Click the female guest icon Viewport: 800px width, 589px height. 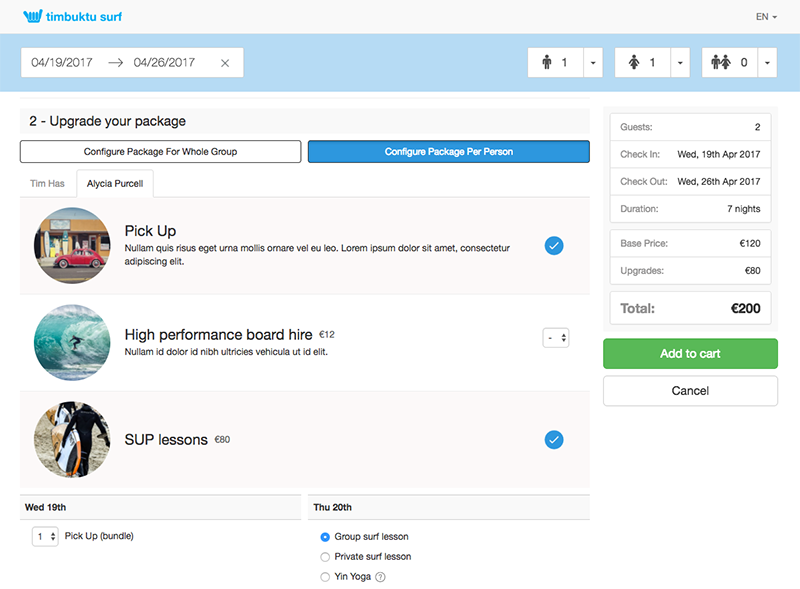point(634,63)
